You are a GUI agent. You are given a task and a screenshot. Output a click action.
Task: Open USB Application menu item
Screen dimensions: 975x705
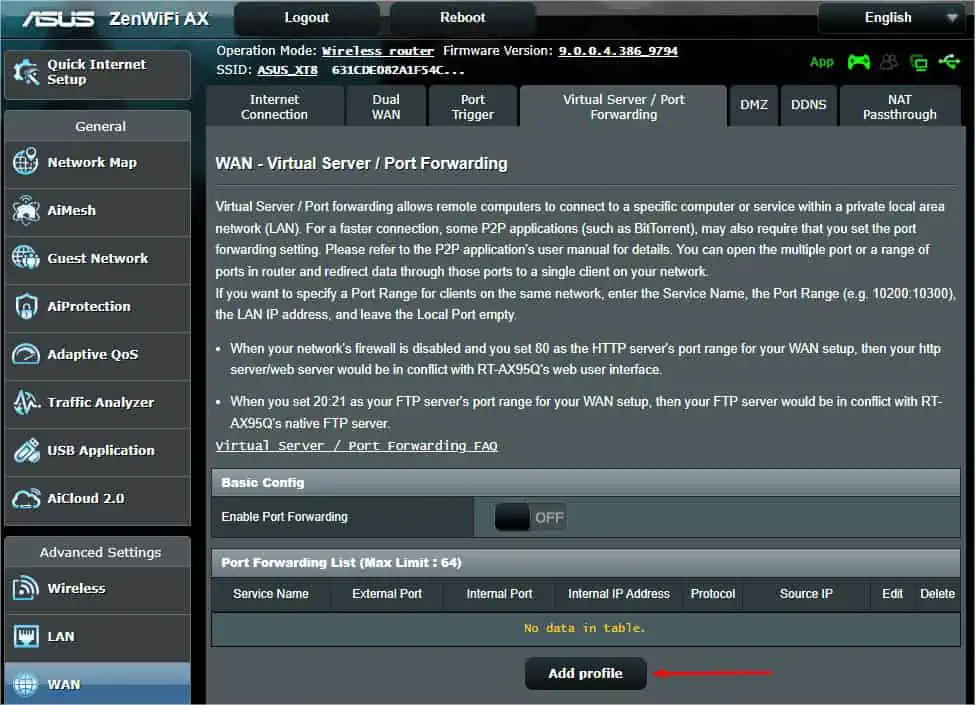click(x=98, y=450)
